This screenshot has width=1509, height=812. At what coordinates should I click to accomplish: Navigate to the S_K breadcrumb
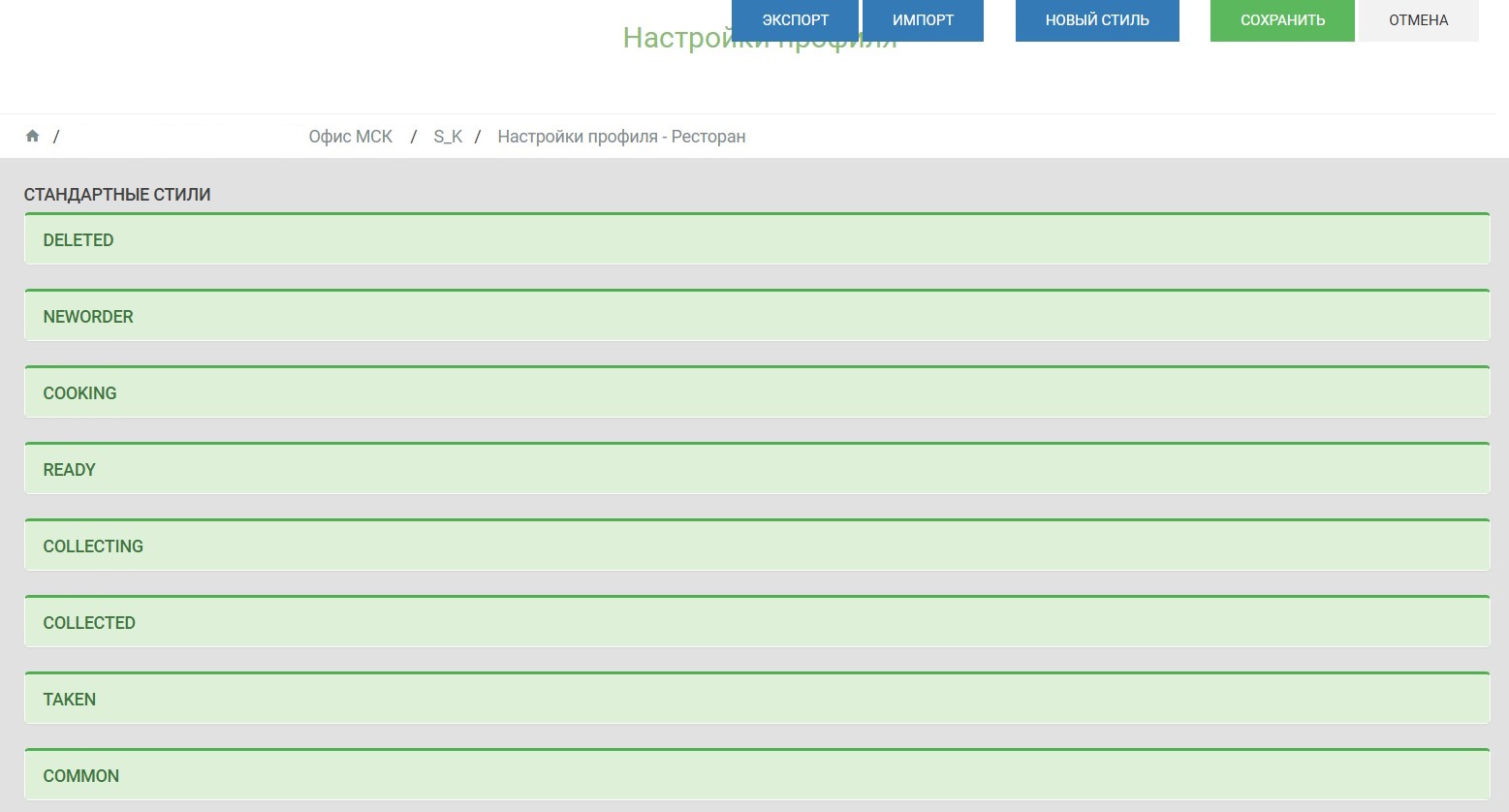point(448,137)
